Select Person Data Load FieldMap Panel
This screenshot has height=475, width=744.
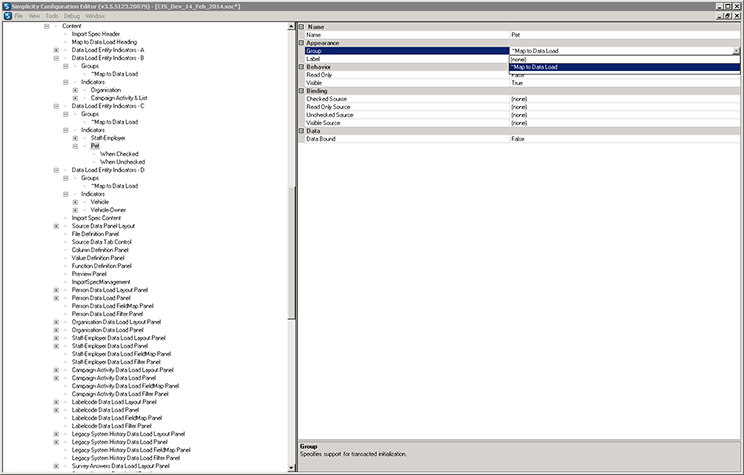(x=112, y=306)
